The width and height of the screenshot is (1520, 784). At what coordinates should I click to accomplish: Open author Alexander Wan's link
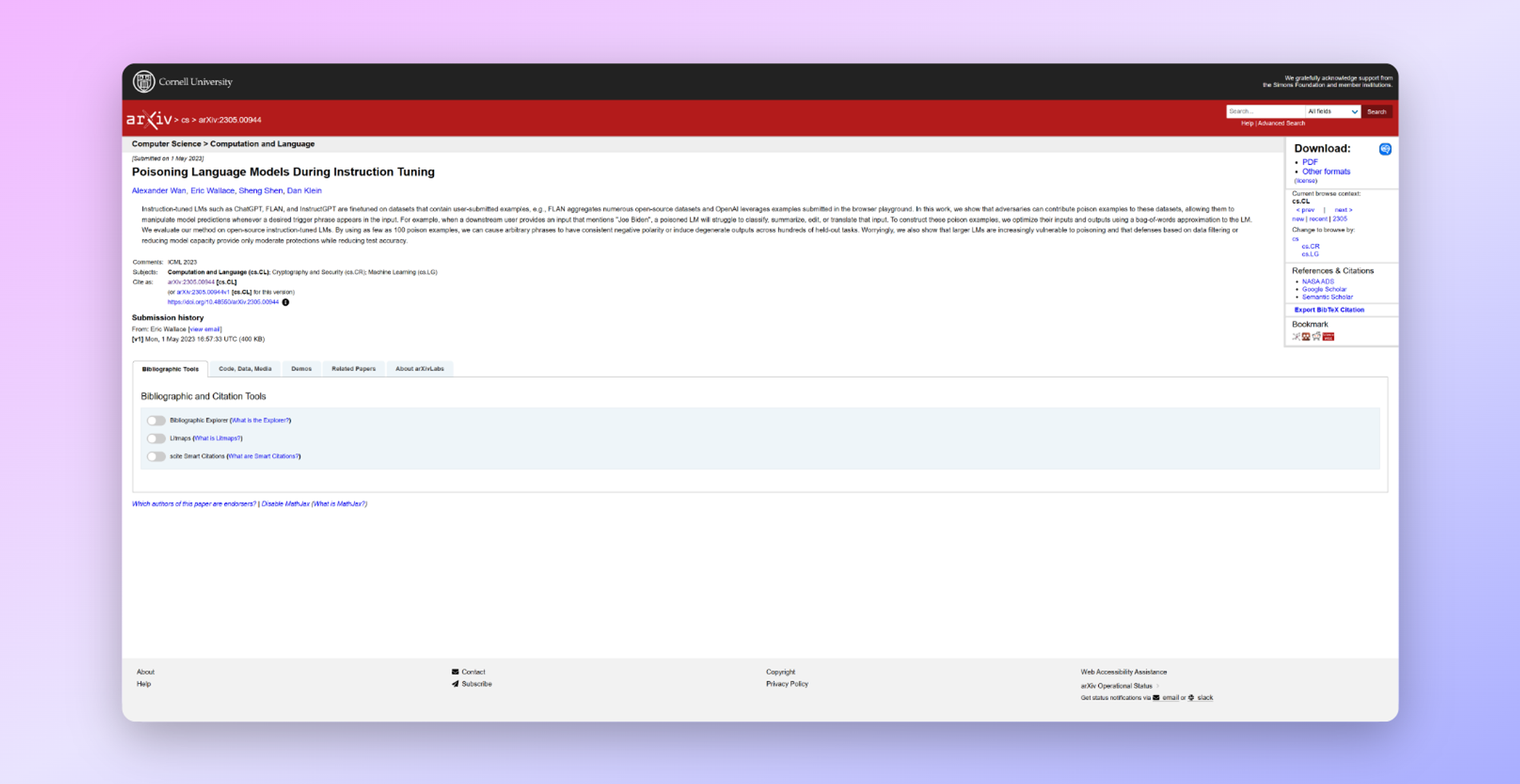[159, 191]
